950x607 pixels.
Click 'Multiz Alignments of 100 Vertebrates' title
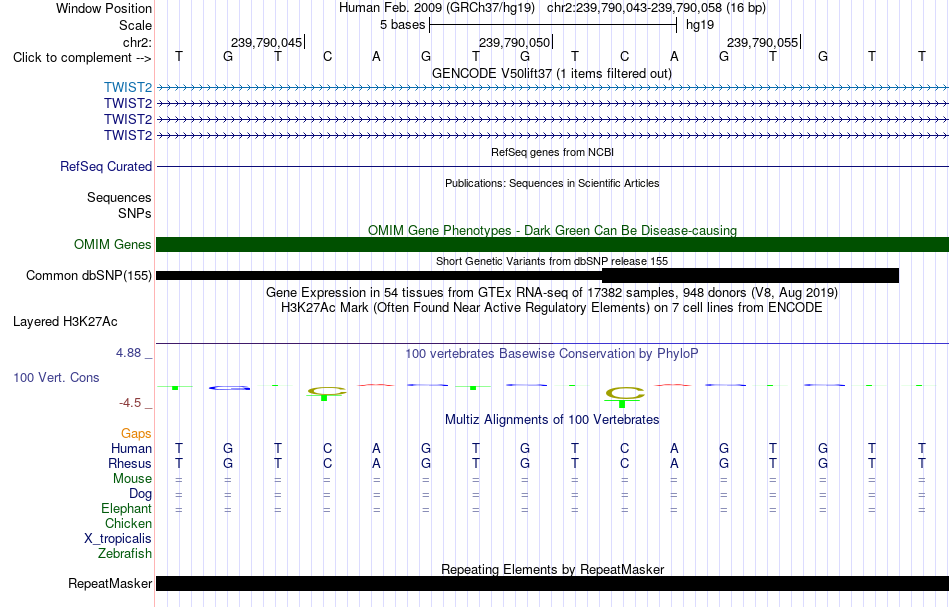pos(552,420)
